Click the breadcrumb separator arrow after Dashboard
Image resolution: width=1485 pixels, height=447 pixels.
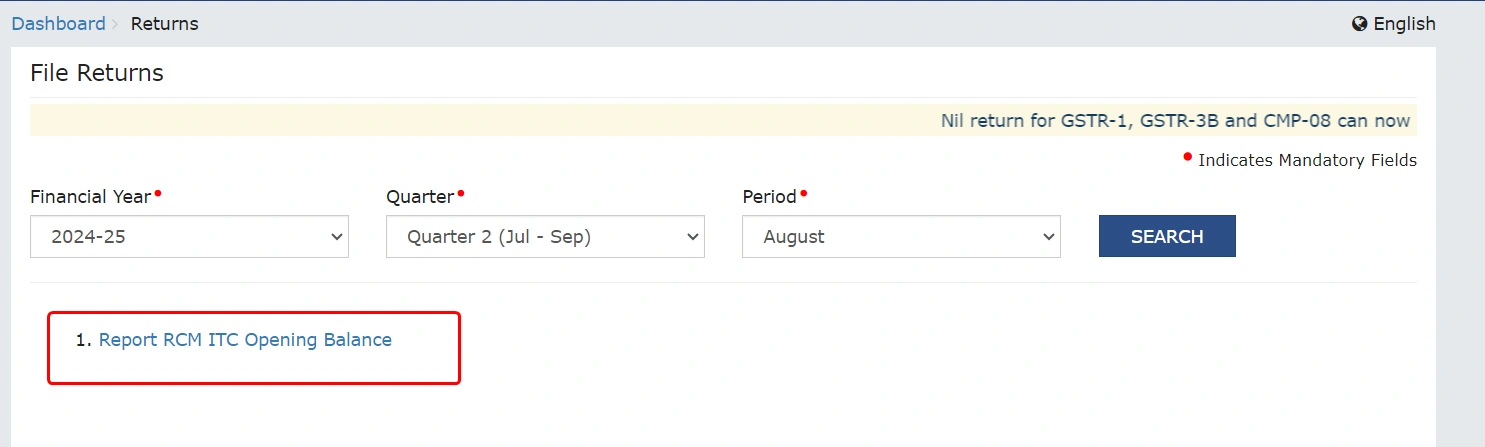point(116,24)
